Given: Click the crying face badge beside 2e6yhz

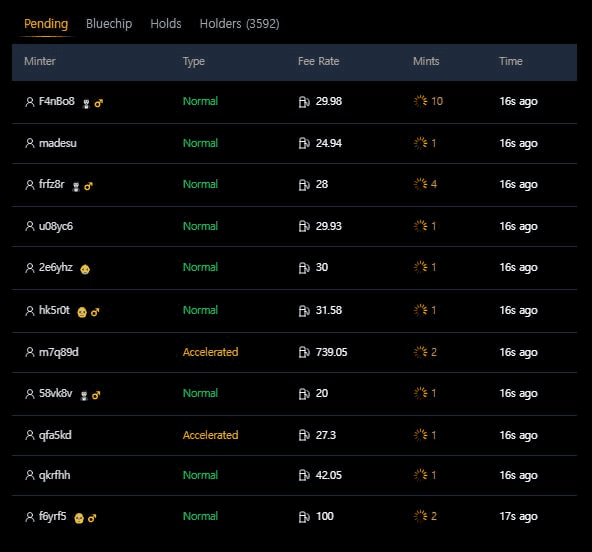Looking at the screenshot, I should (85, 269).
